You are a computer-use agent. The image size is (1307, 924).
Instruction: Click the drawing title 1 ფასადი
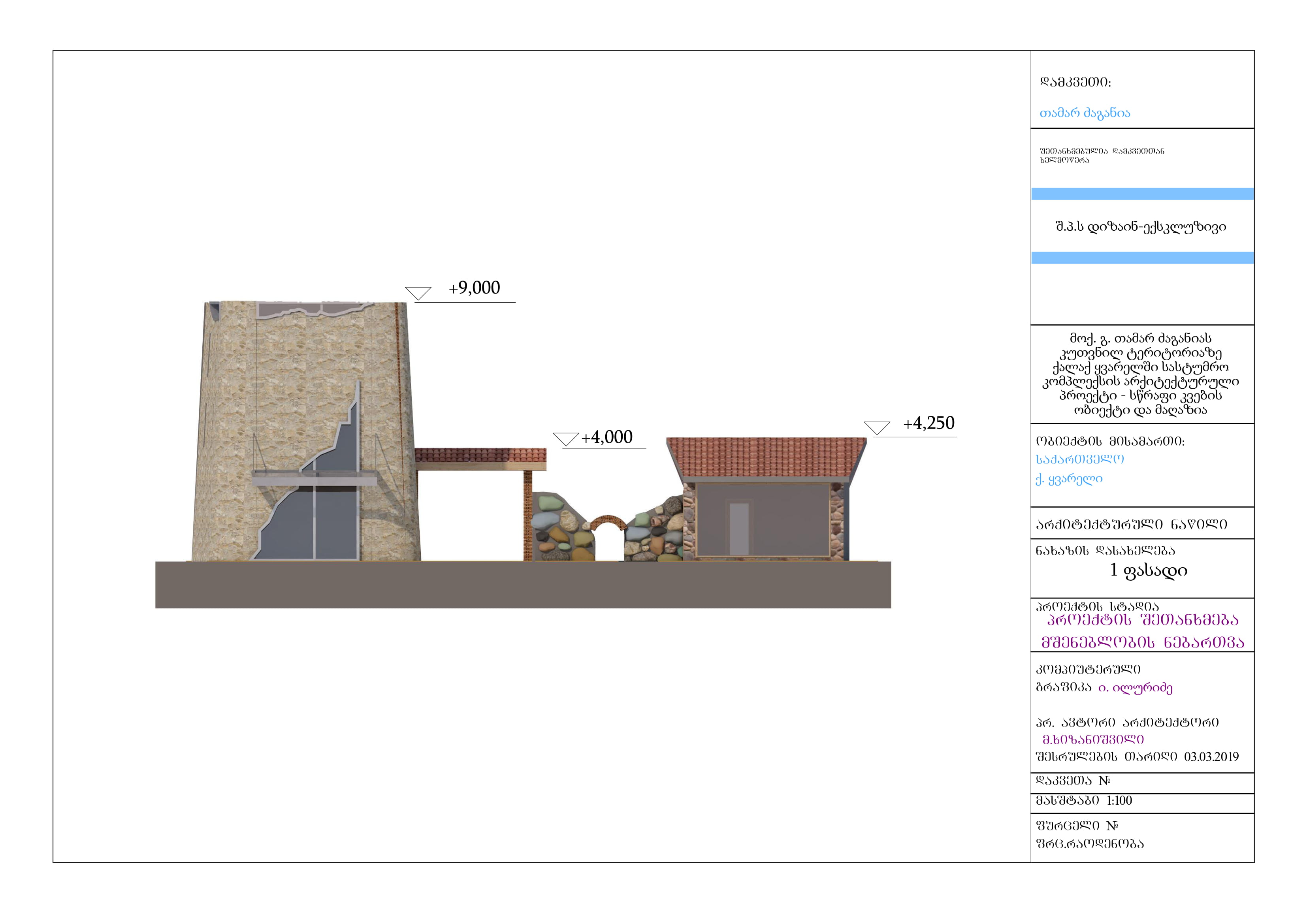[1148, 570]
